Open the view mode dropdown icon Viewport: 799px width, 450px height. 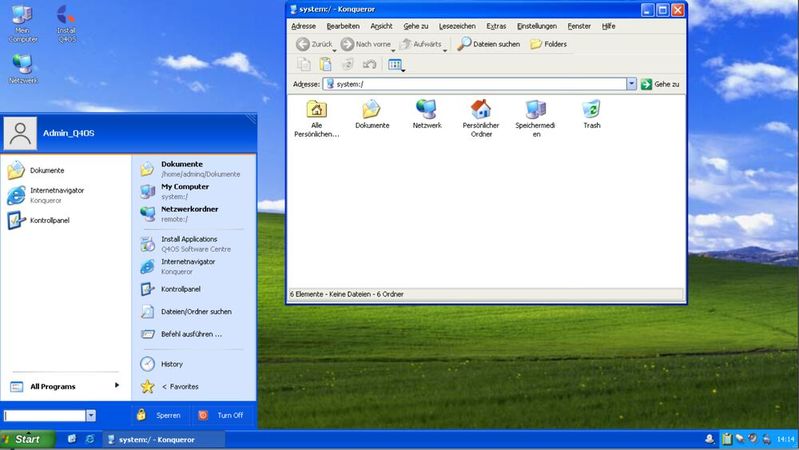[x=396, y=65]
